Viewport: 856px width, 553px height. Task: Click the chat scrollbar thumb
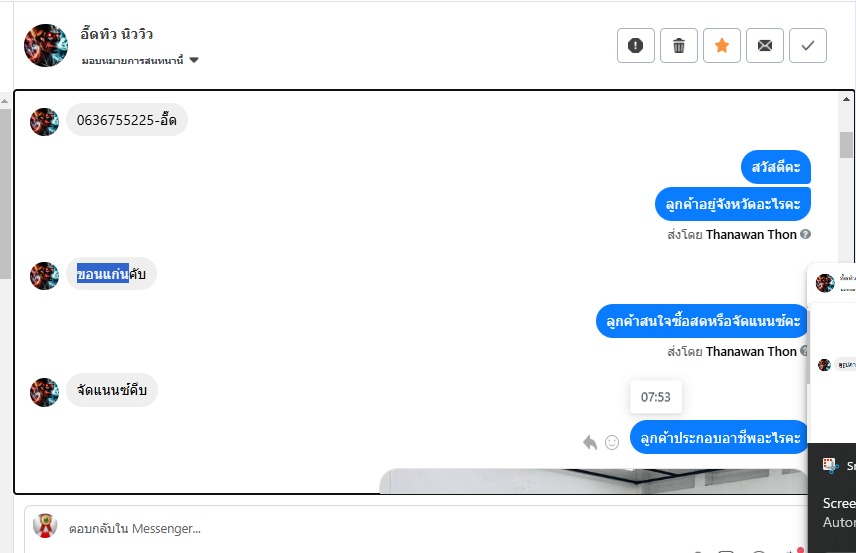(846, 145)
